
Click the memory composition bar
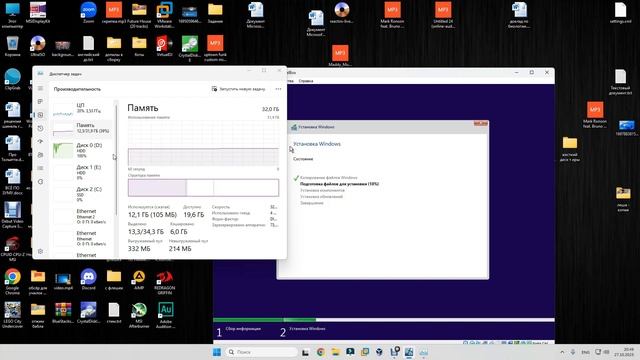[203, 188]
